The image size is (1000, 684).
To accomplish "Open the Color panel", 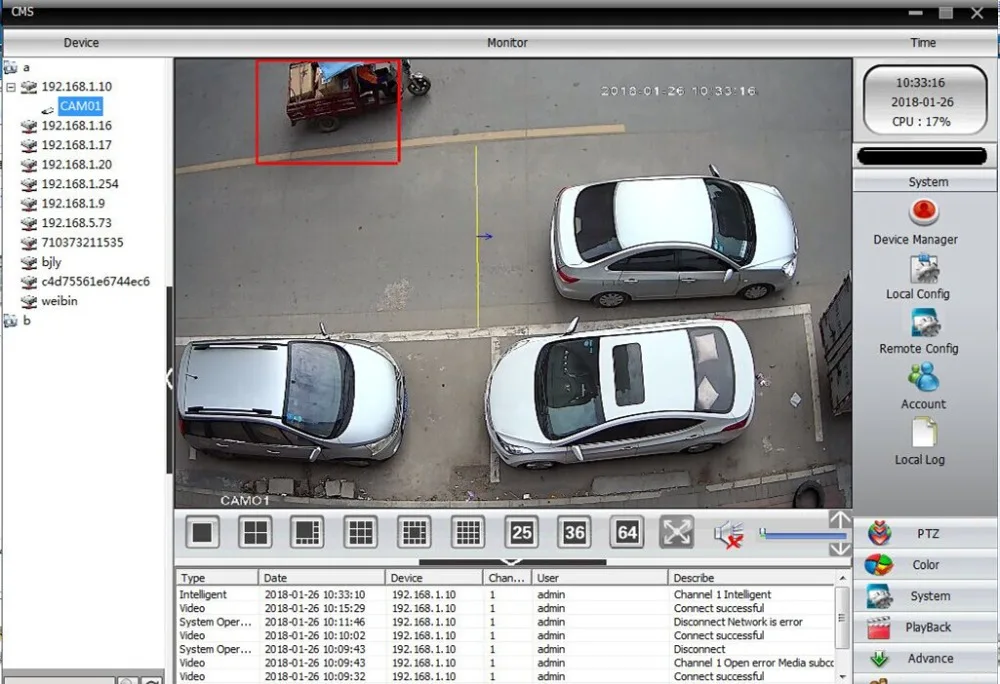I will pos(926,565).
